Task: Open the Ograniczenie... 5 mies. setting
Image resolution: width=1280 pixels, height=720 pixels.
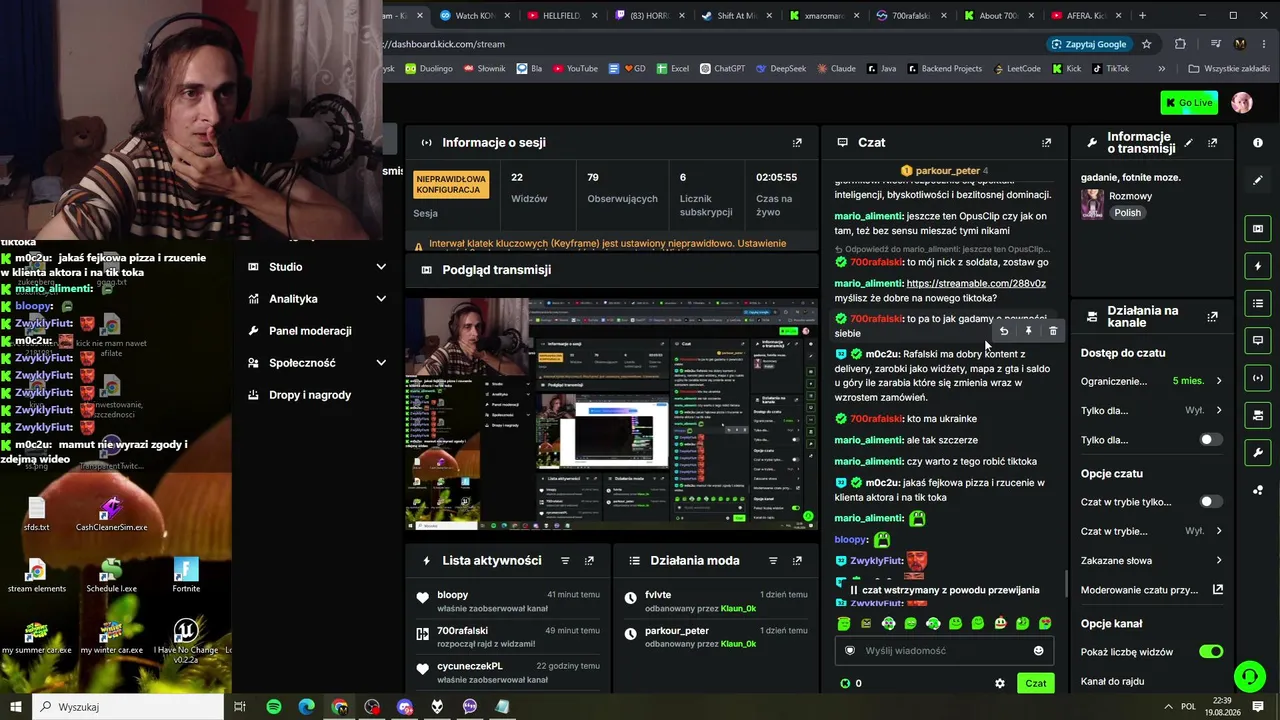Action: coord(1152,381)
